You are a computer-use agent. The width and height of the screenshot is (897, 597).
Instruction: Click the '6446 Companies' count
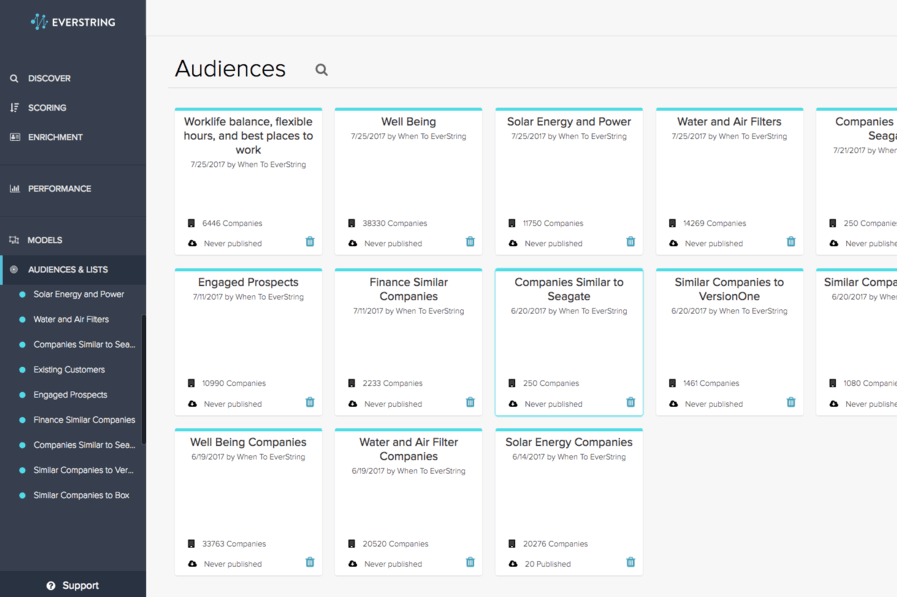232,224
